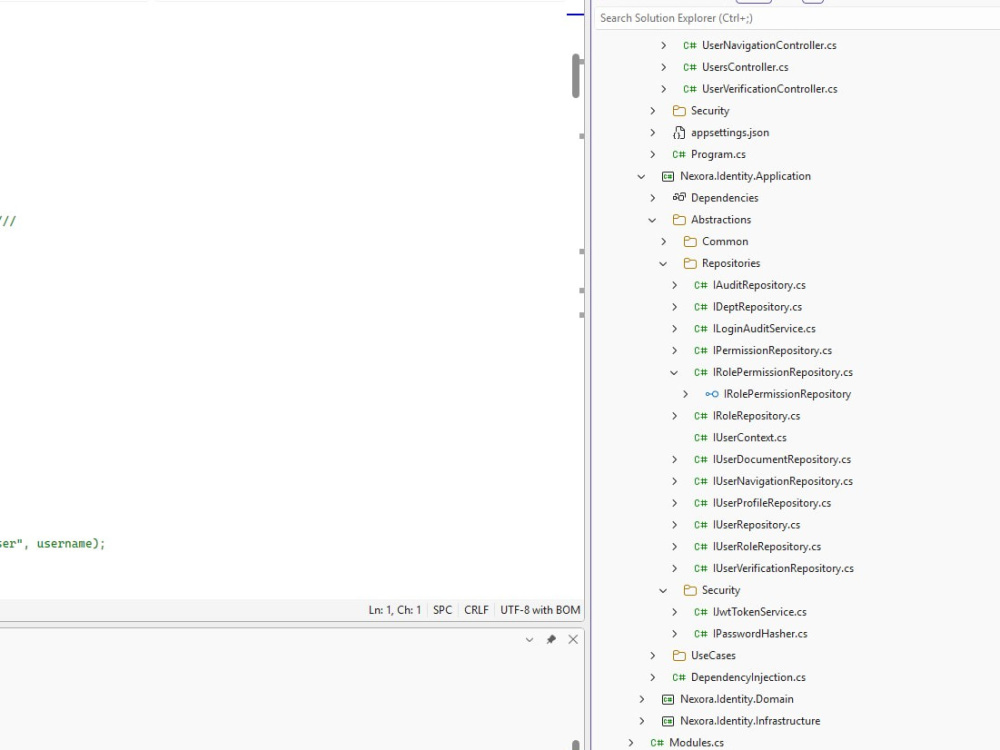This screenshot has height=750, width=1000.
Task: Select IUserRoleRepository.cs file
Action: [x=767, y=547]
